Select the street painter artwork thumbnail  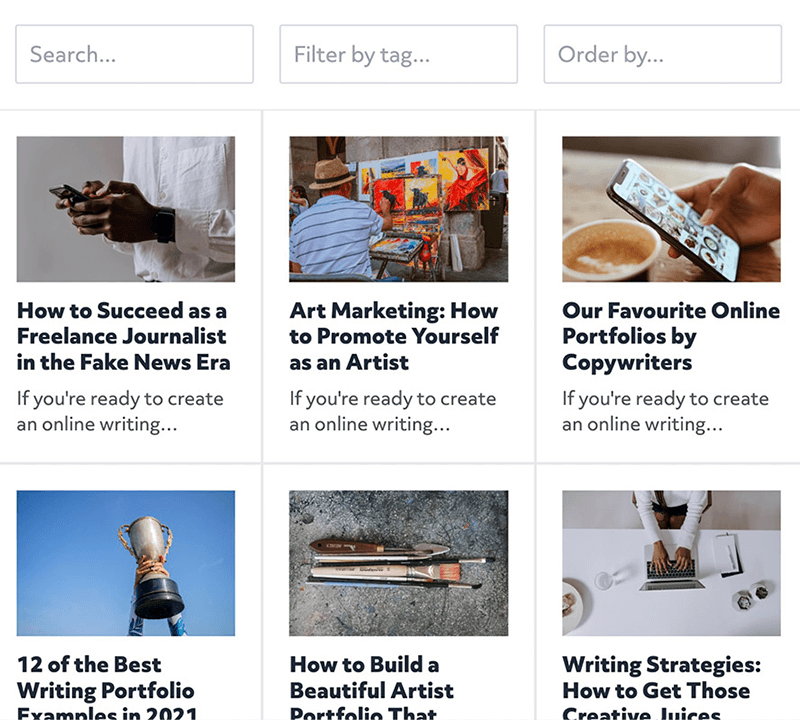[398, 209]
